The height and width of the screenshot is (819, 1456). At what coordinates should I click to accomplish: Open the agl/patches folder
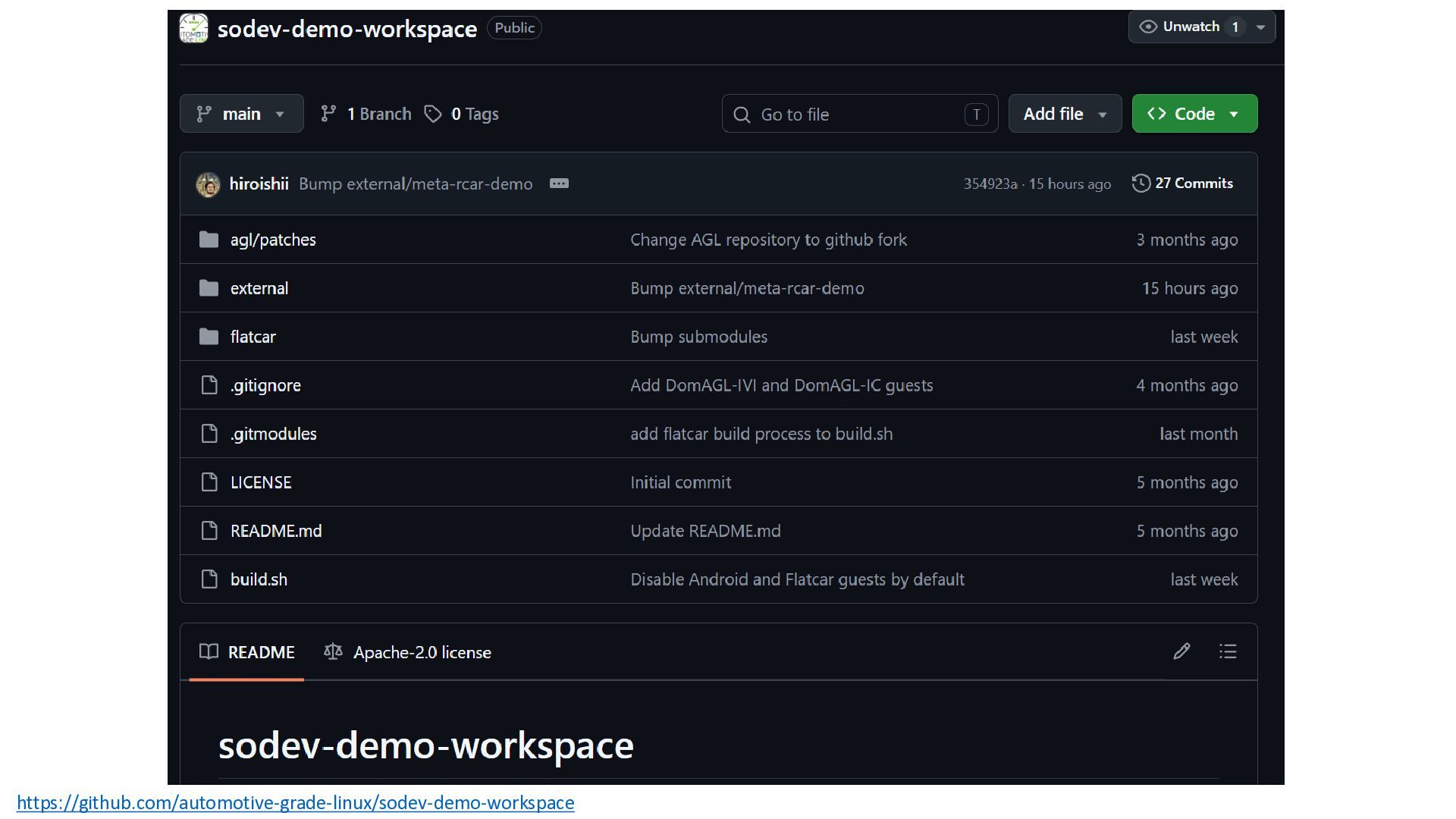click(x=273, y=240)
